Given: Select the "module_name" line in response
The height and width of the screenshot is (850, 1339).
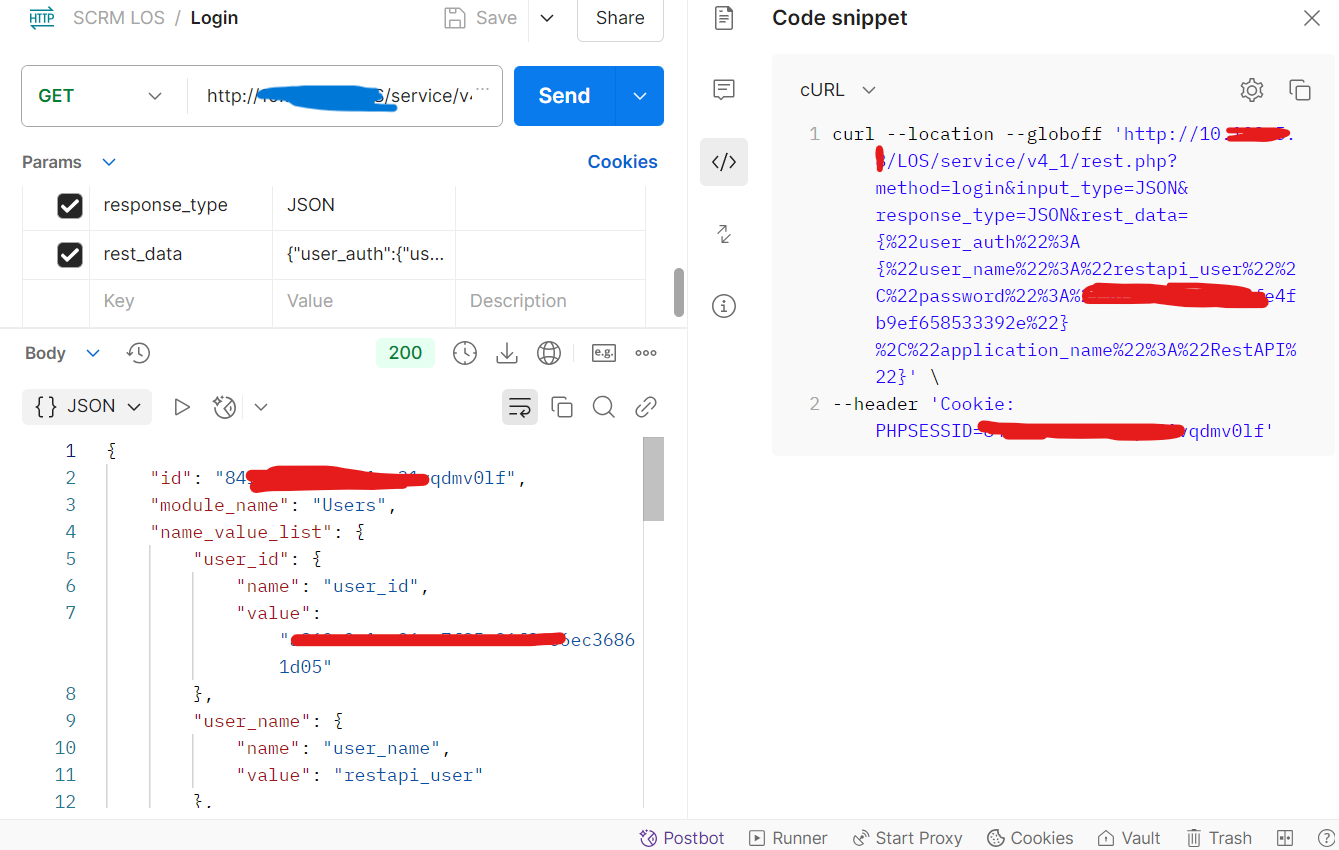Looking at the screenshot, I should (274, 505).
